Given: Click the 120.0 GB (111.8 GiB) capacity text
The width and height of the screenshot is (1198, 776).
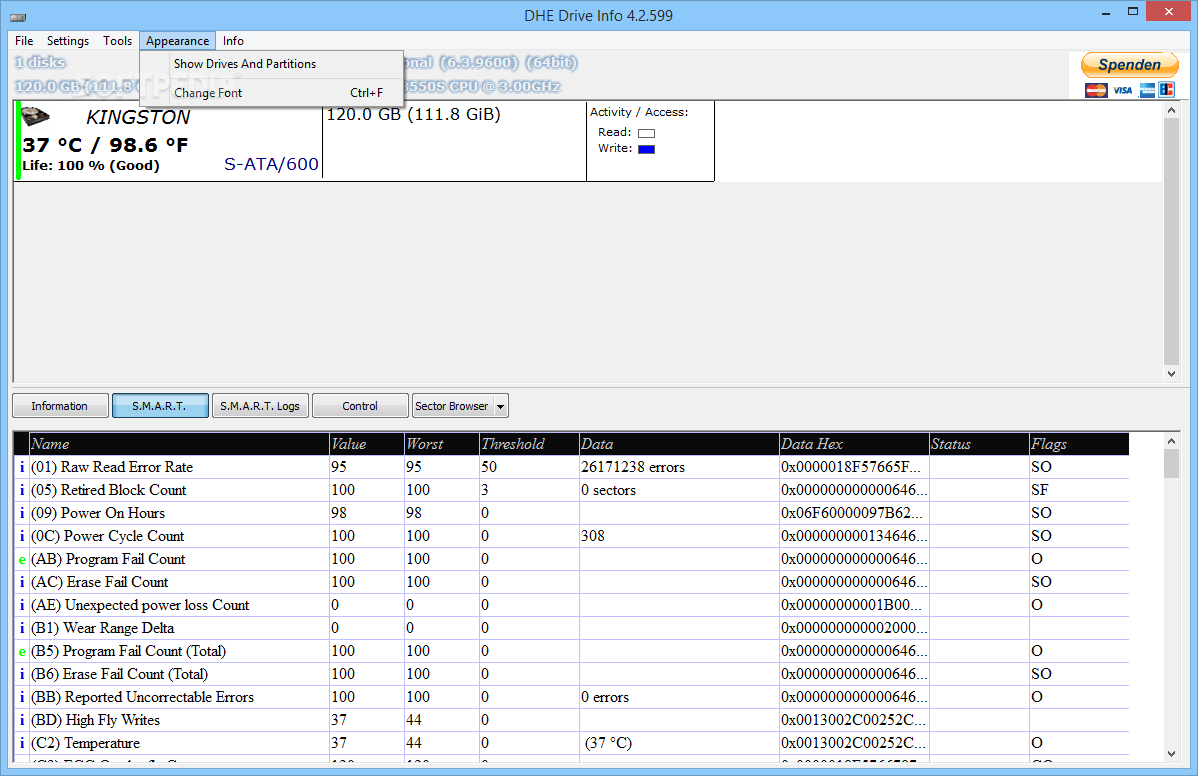Looking at the screenshot, I should 413,115.
